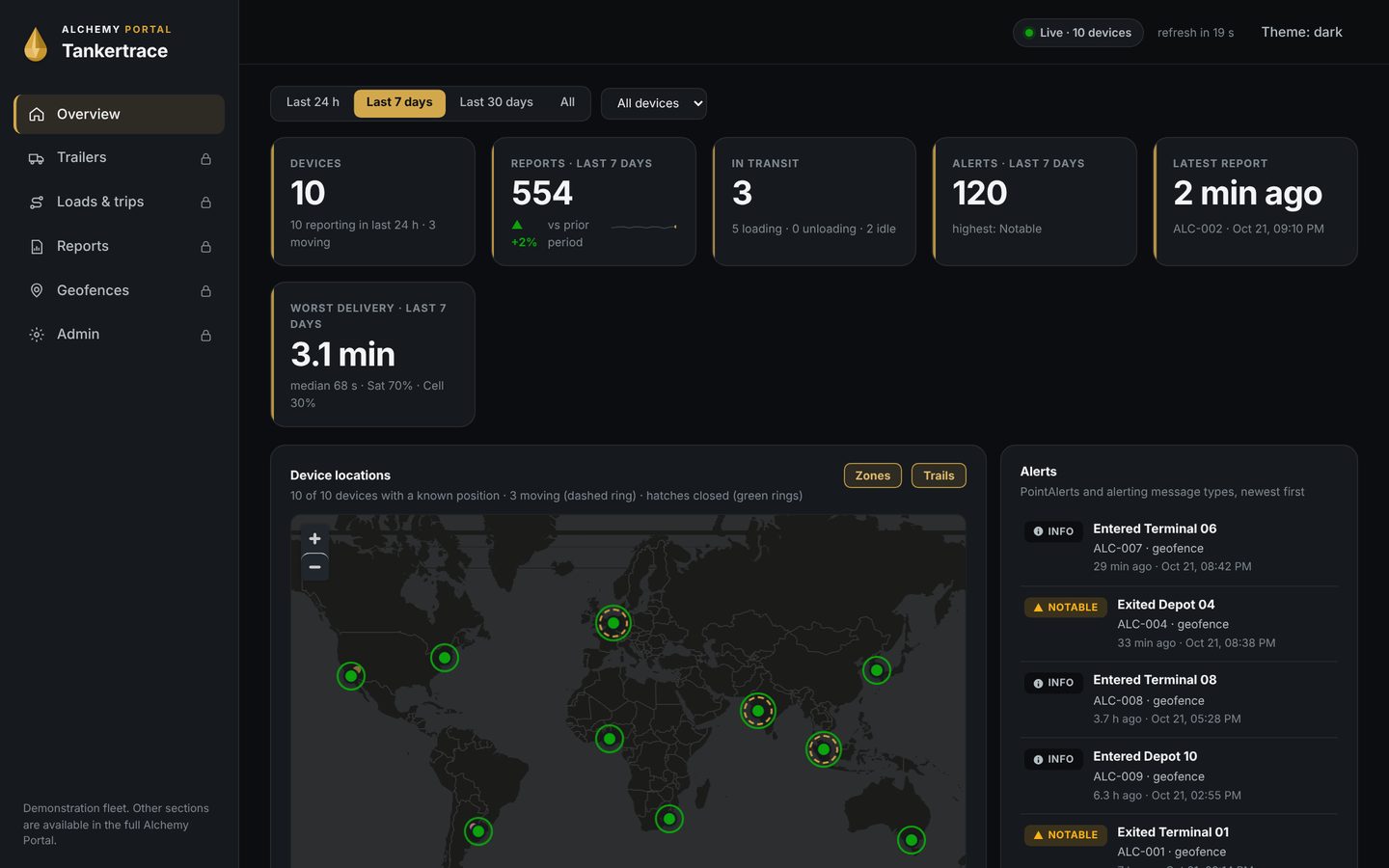The height and width of the screenshot is (868, 1389).
Task: Select the Last 7 days range
Action: 399,102
